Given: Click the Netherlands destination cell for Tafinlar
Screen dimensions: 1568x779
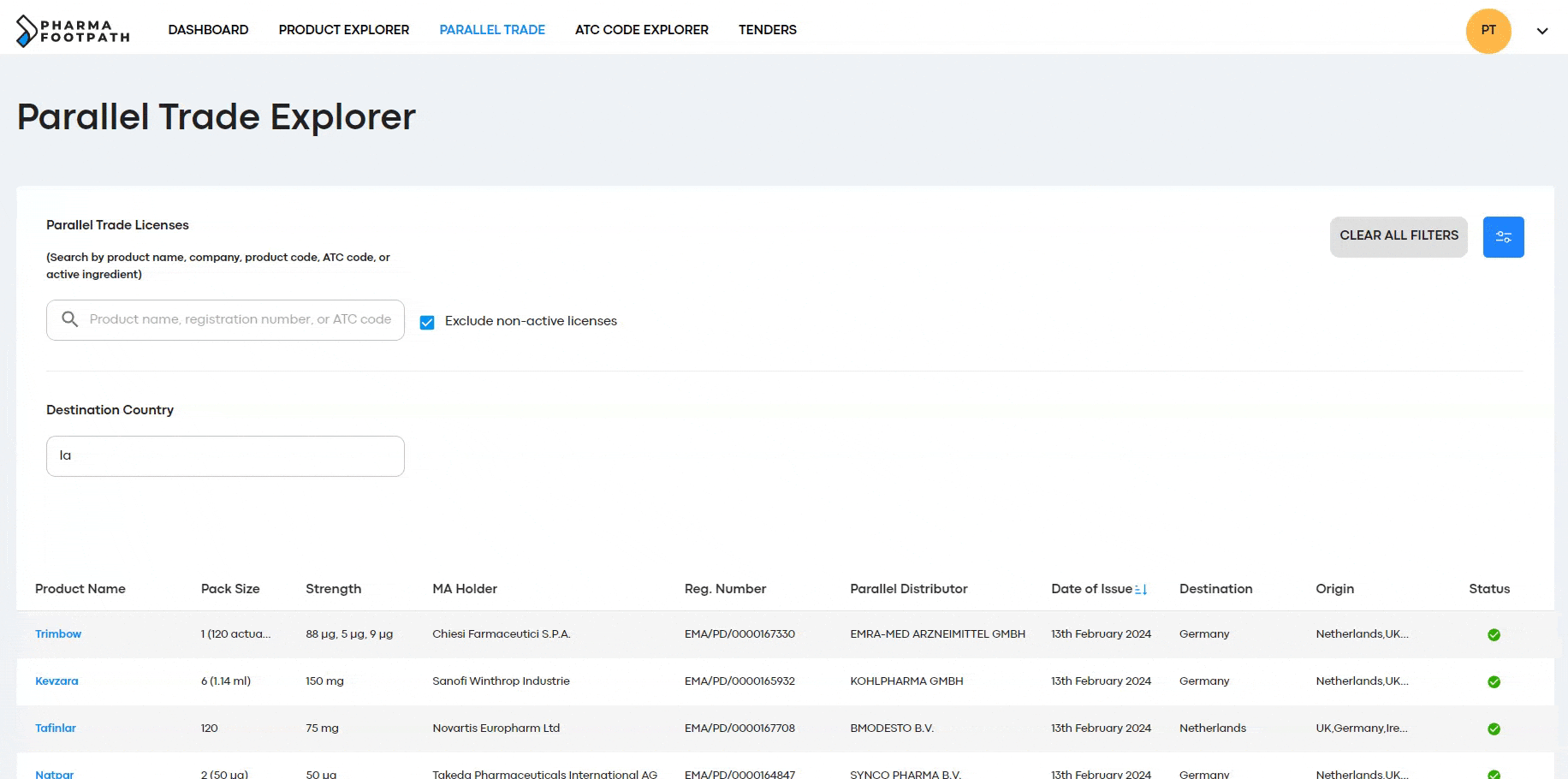Looking at the screenshot, I should click(x=1213, y=728).
